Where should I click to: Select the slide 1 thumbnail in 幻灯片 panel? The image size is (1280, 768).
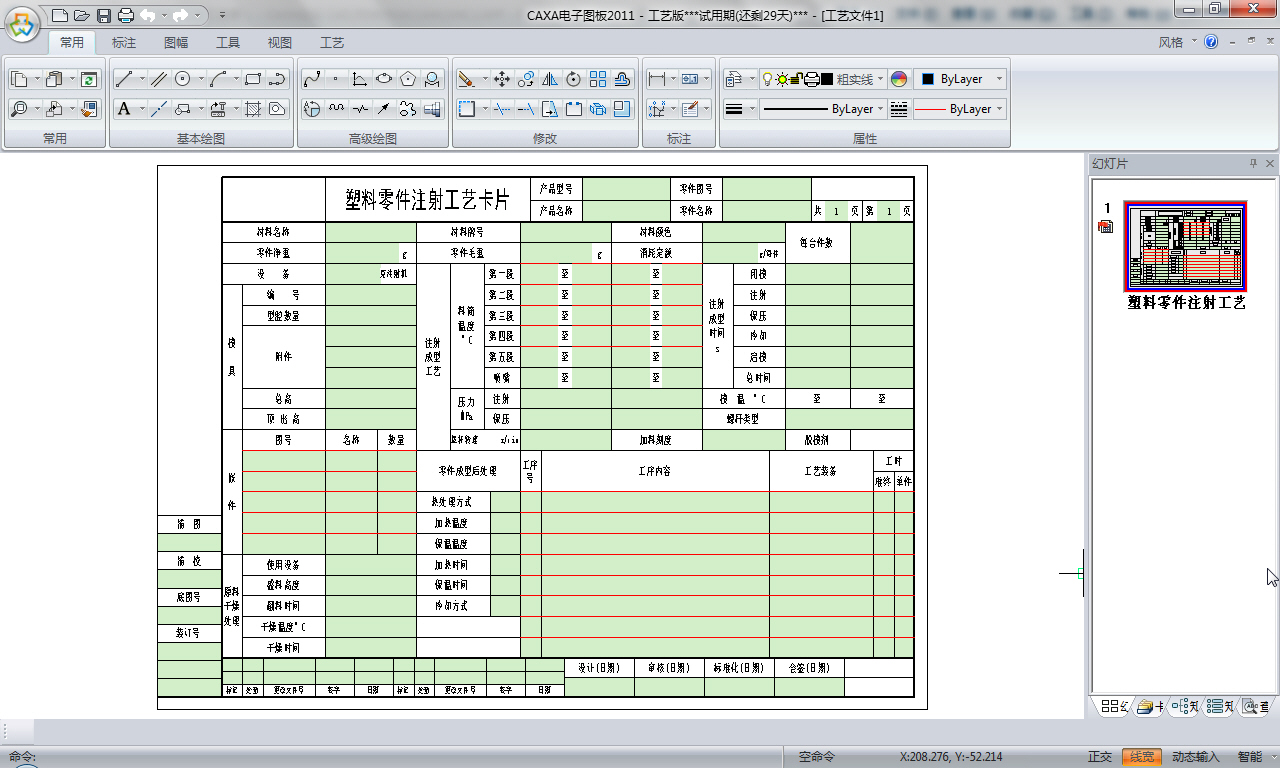[1186, 246]
